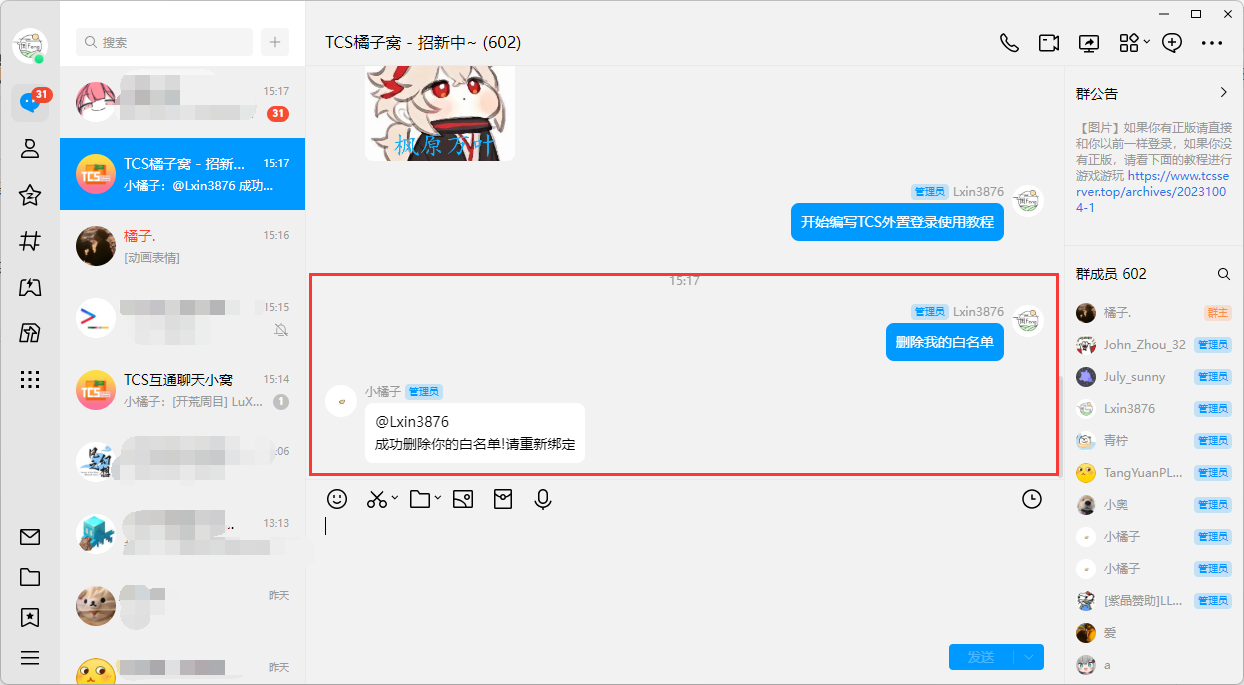
Task: Expand the group announcement panel chevron
Action: click(x=1223, y=93)
